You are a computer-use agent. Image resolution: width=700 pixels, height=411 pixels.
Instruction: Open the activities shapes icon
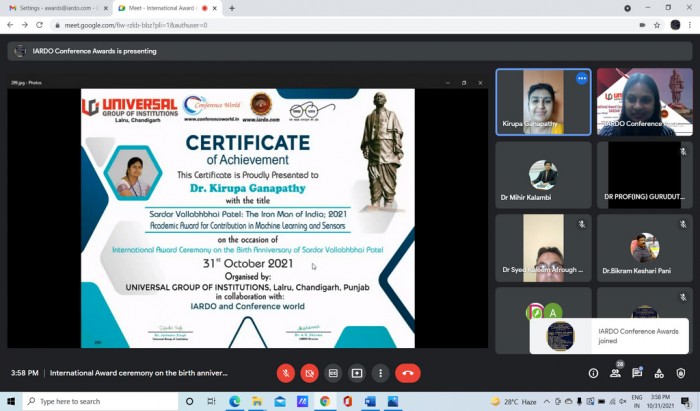pyautogui.click(x=659, y=373)
